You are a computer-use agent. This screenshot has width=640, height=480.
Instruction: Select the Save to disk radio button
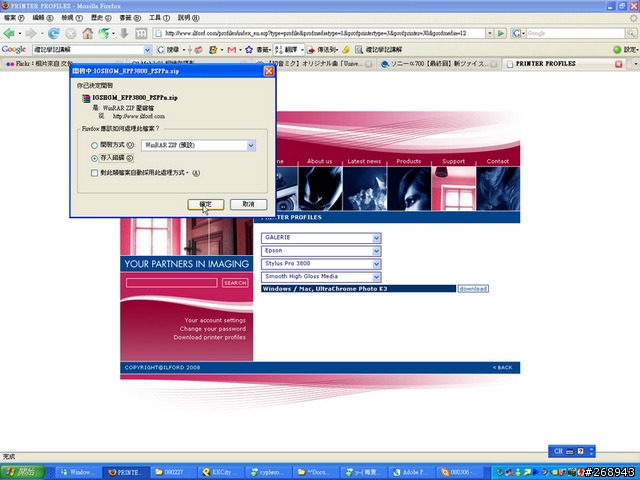coord(94,158)
